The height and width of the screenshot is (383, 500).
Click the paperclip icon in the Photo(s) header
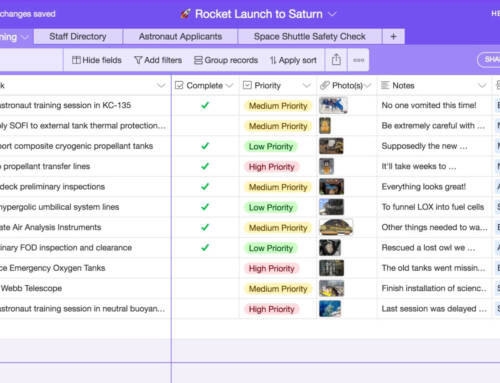325,85
